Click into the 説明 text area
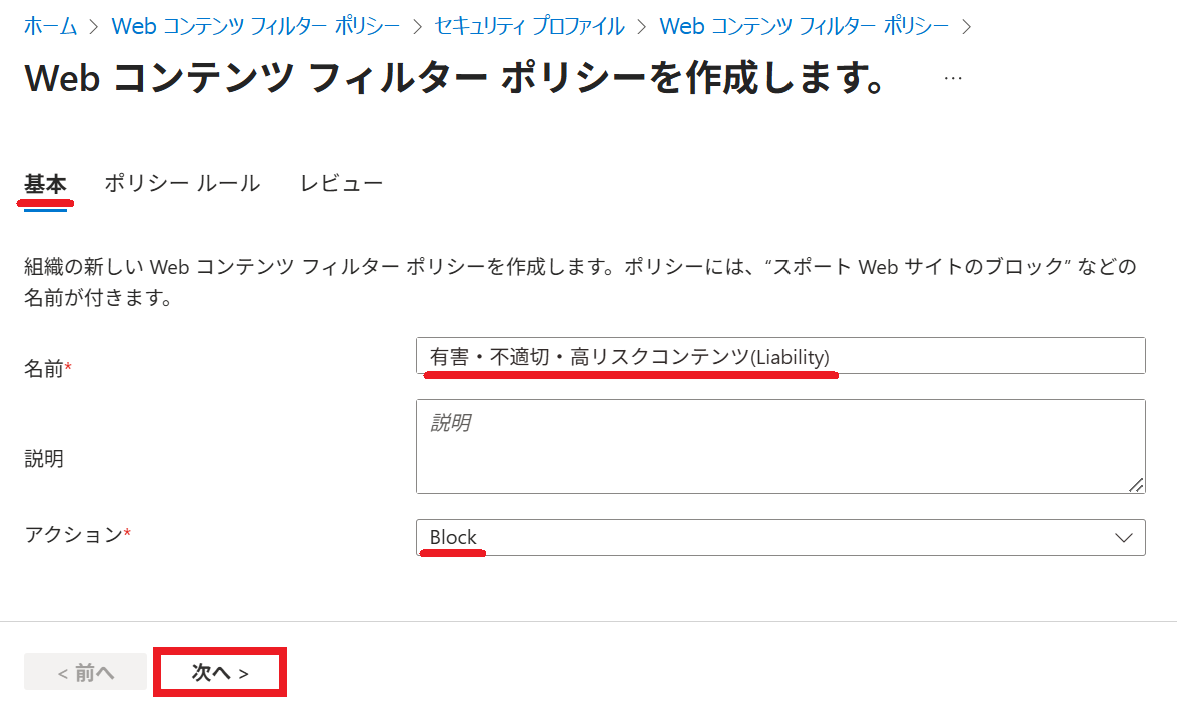 click(781, 447)
